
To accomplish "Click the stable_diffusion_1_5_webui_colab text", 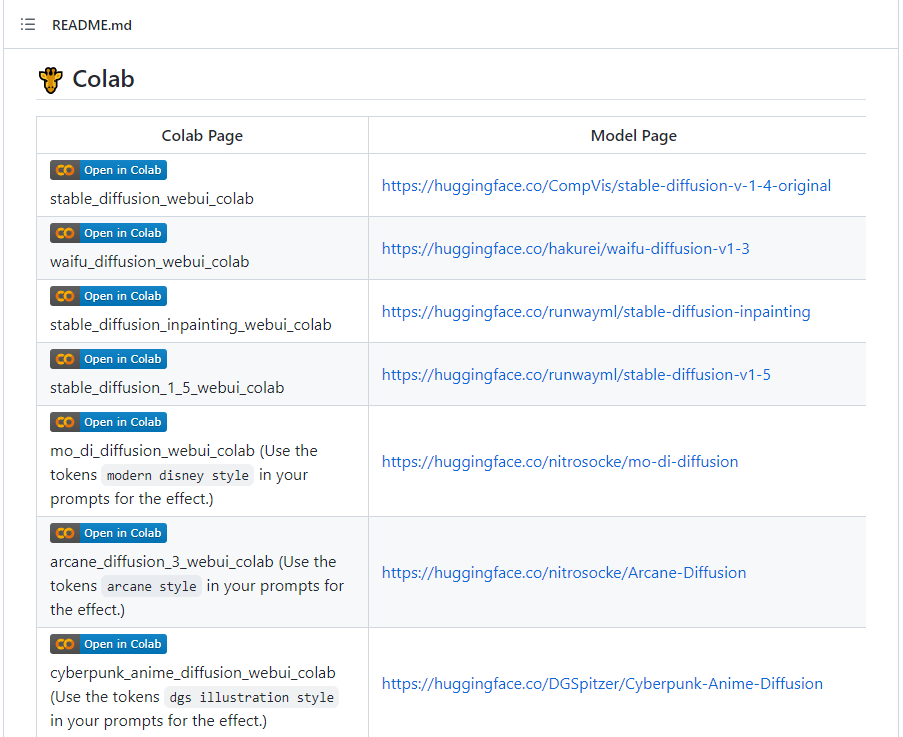I will pyautogui.click(x=167, y=388).
